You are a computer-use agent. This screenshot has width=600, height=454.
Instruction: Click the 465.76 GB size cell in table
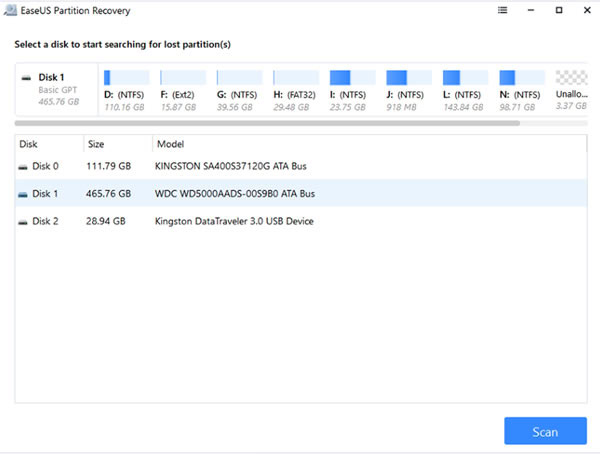pos(109,194)
